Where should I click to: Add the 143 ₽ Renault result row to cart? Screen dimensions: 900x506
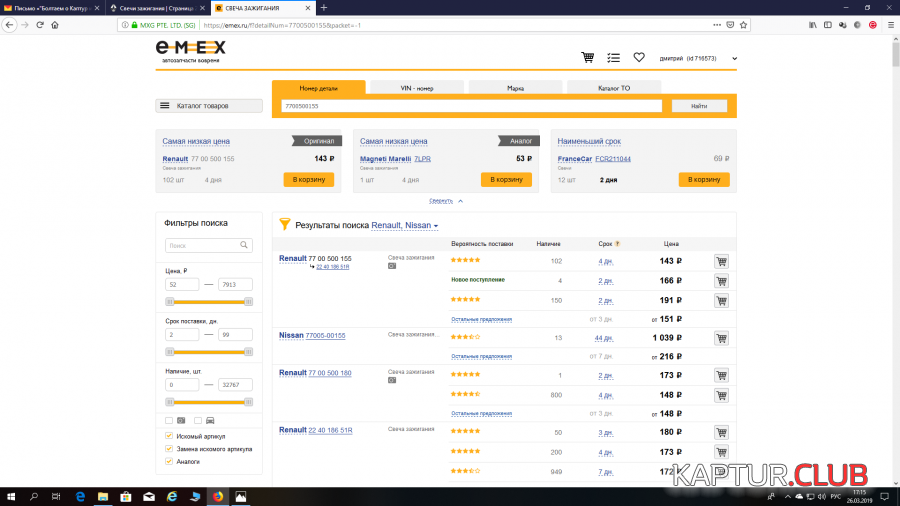coord(721,261)
